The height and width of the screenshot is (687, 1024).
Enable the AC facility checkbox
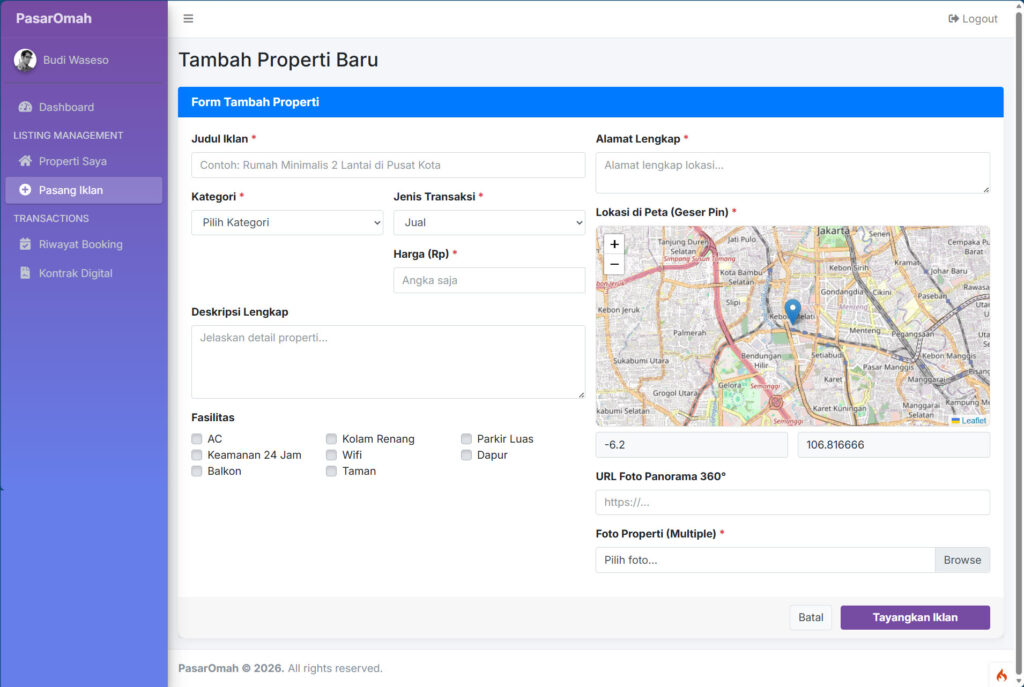pyautogui.click(x=197, y=439)
